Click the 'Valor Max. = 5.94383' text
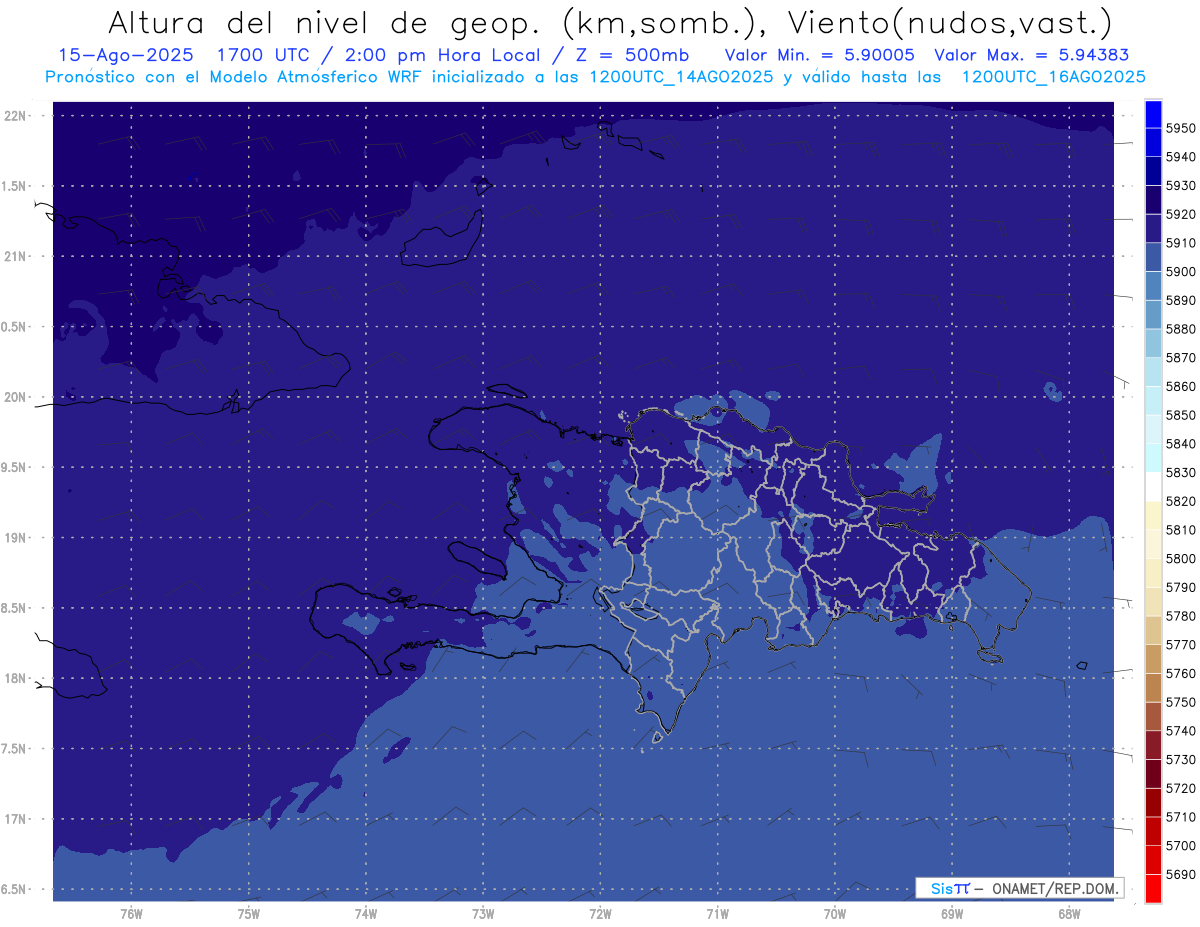Image resolution: width=1200 pixels, height=927 pixels. click(x=1031, y=55)
